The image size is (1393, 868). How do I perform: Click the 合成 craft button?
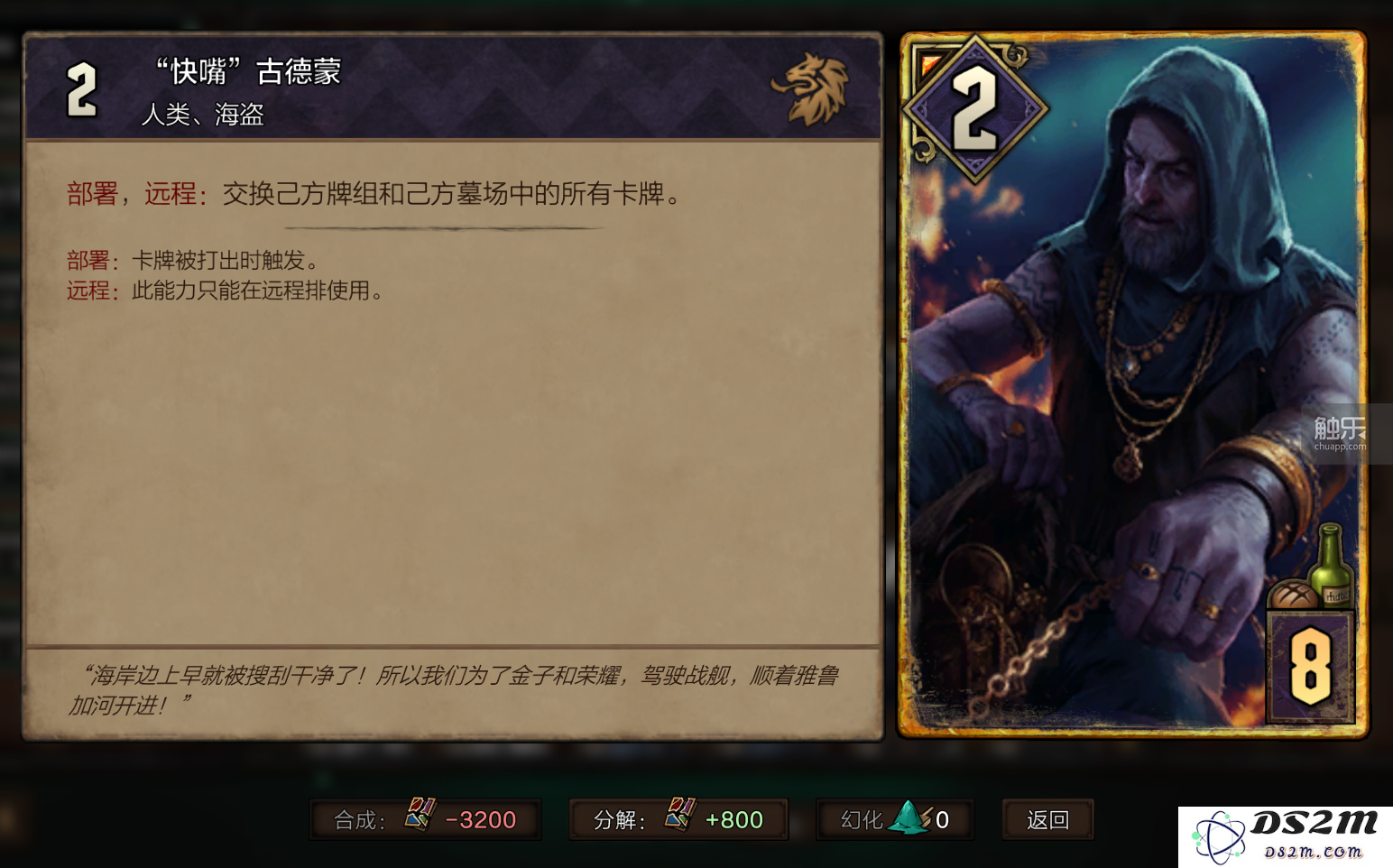pos(425,819)
